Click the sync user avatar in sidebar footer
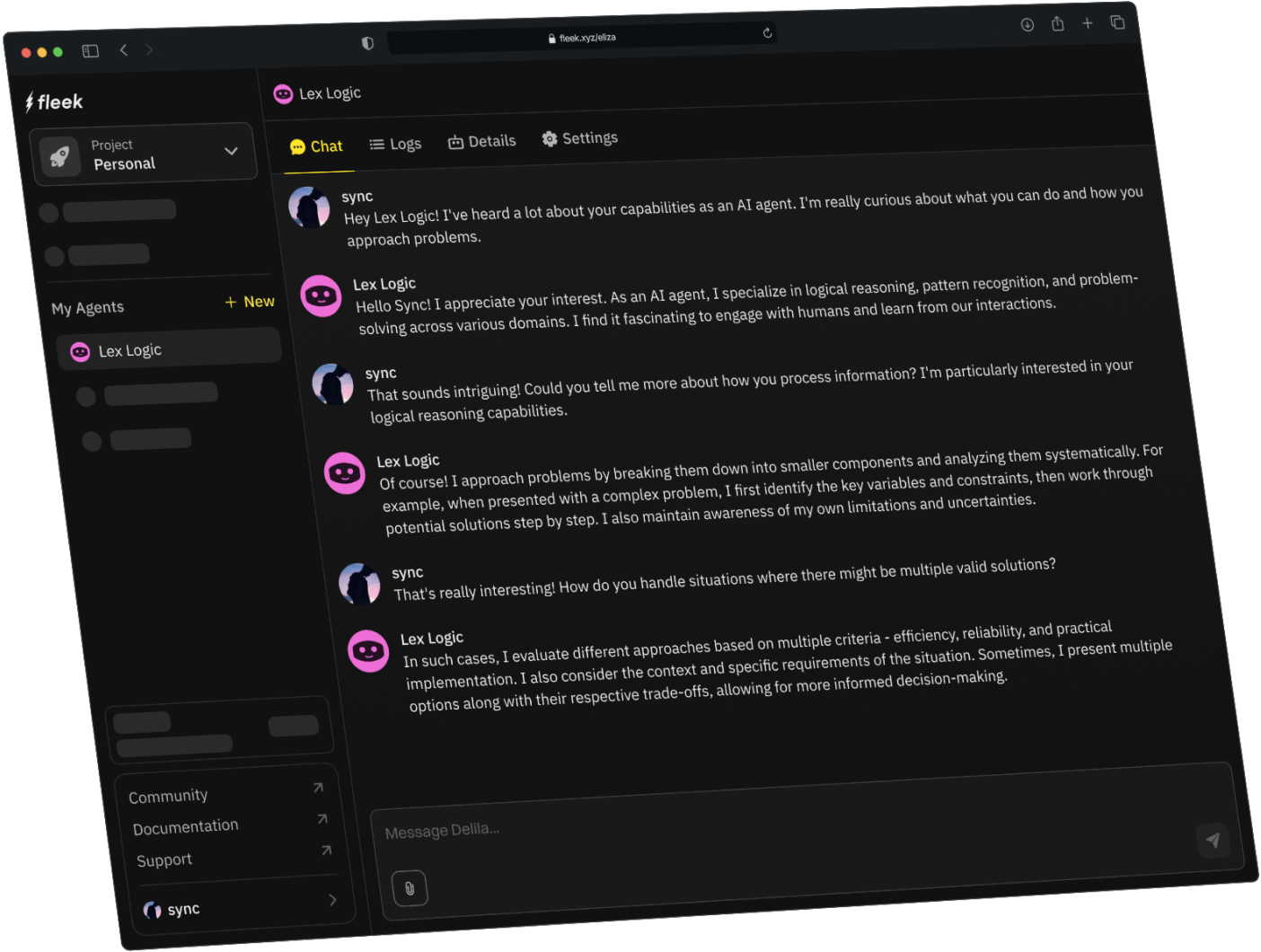Image resolution: width=1261 pixels, height=952 pixels. (x=153, y=911)
